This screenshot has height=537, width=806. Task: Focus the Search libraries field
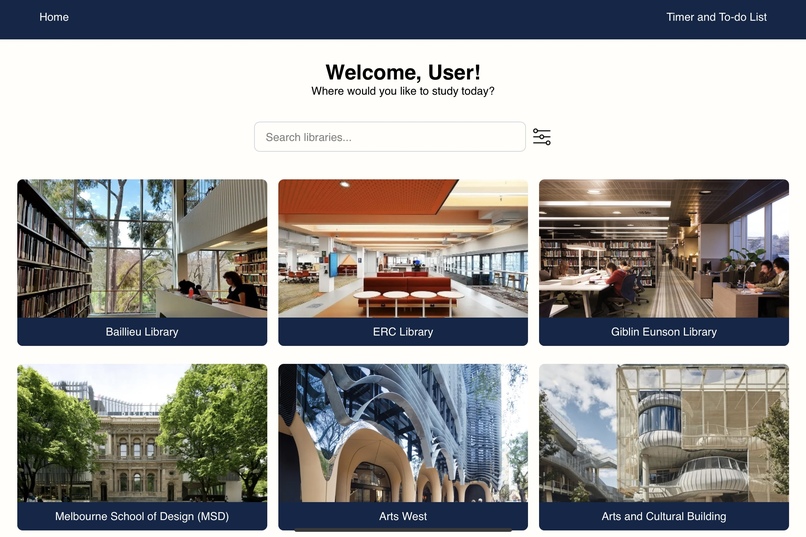(x=390, y=137)
